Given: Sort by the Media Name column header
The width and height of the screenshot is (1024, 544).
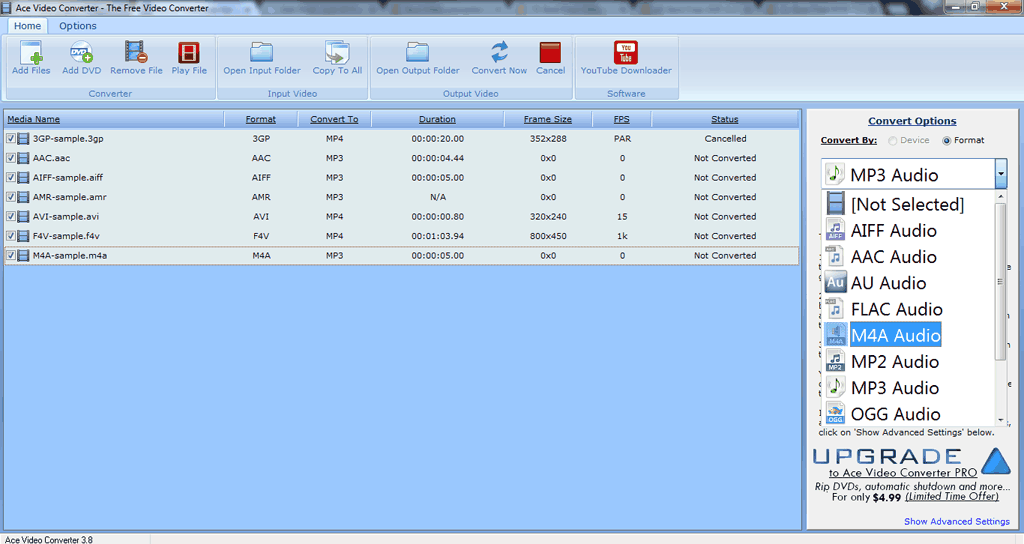Looking at the screenshot, I should coord(114,119).
